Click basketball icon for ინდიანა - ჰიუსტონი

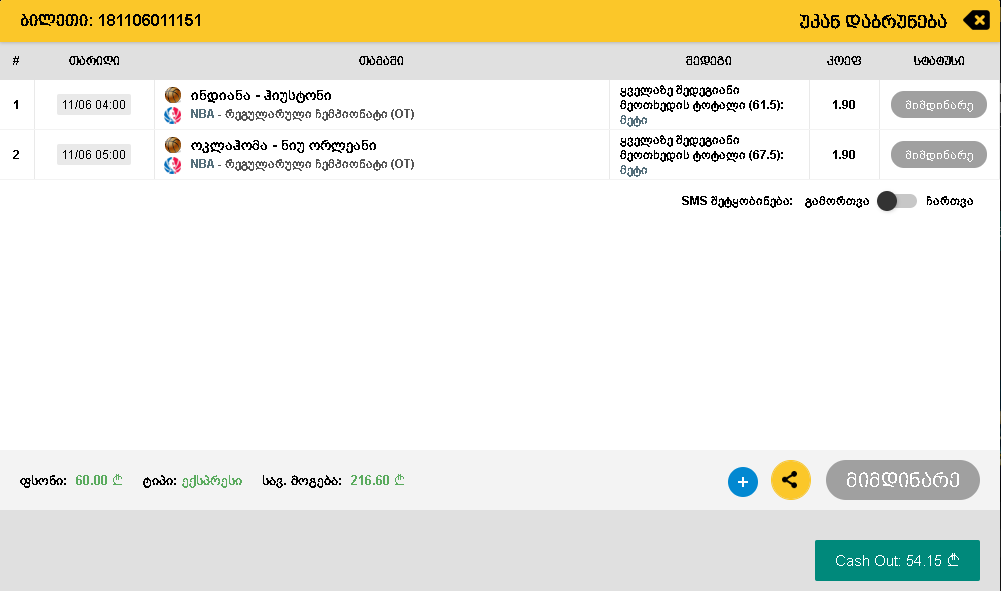click(173, 95)
